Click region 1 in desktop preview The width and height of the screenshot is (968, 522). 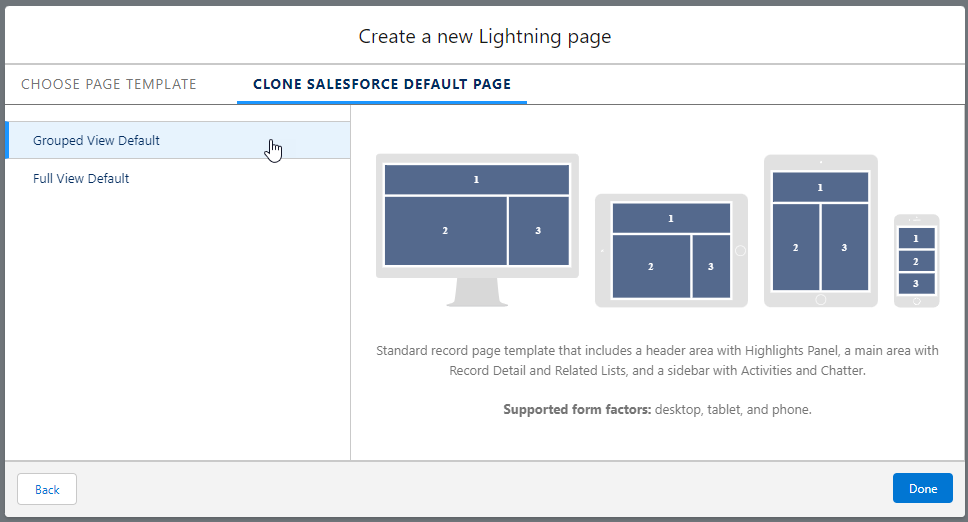pos(477,180)
